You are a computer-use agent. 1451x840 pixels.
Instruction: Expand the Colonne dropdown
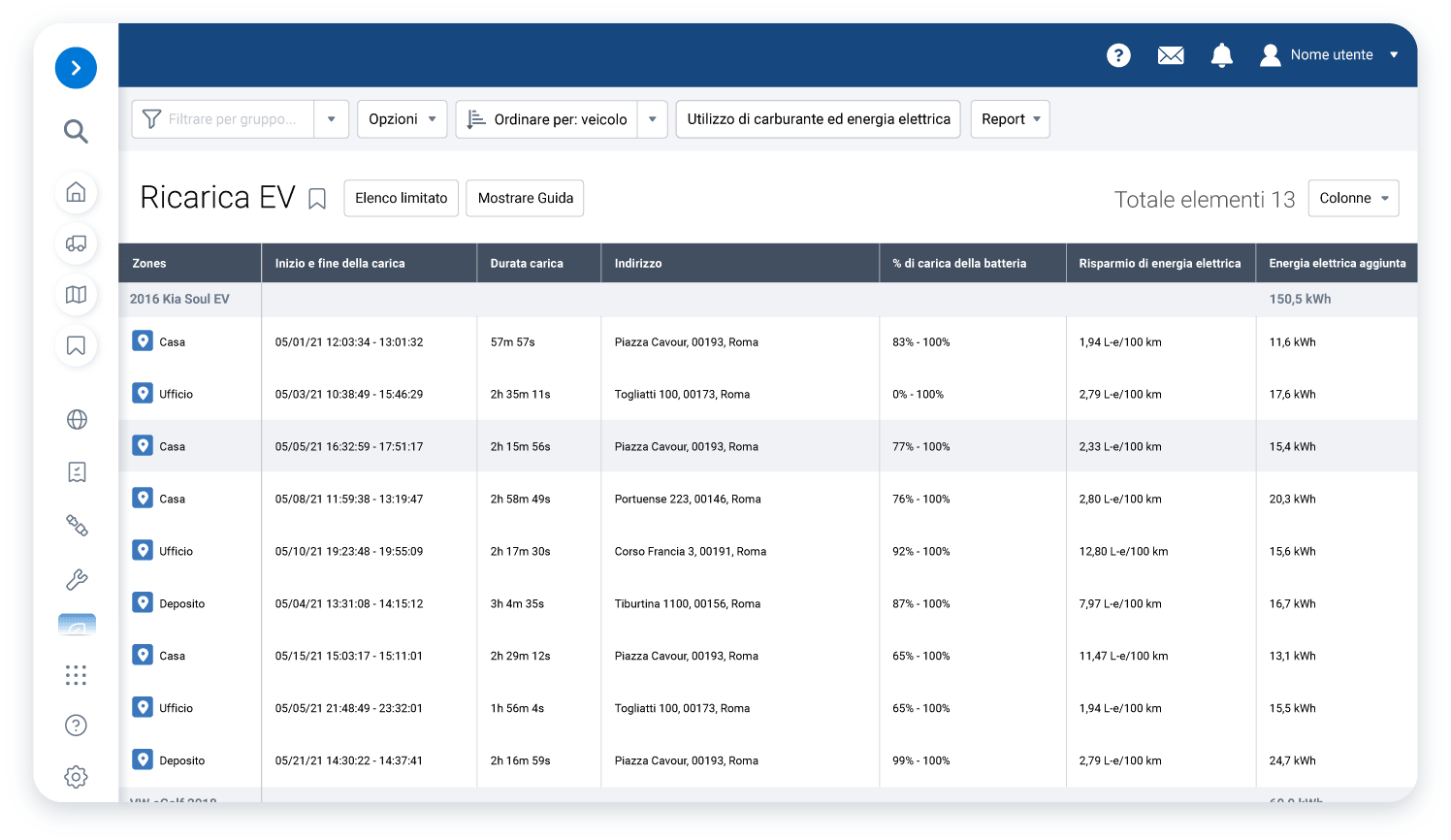[x=1353, y=198]
